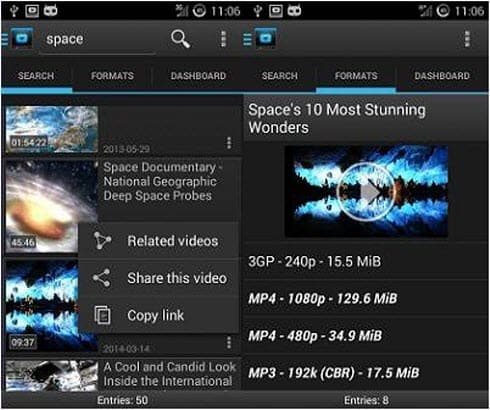Select 3GP - 240p - 15.5 MiB format
This screenshot has width=490, height=410.
pyautogui.click(x=366, y=261)
